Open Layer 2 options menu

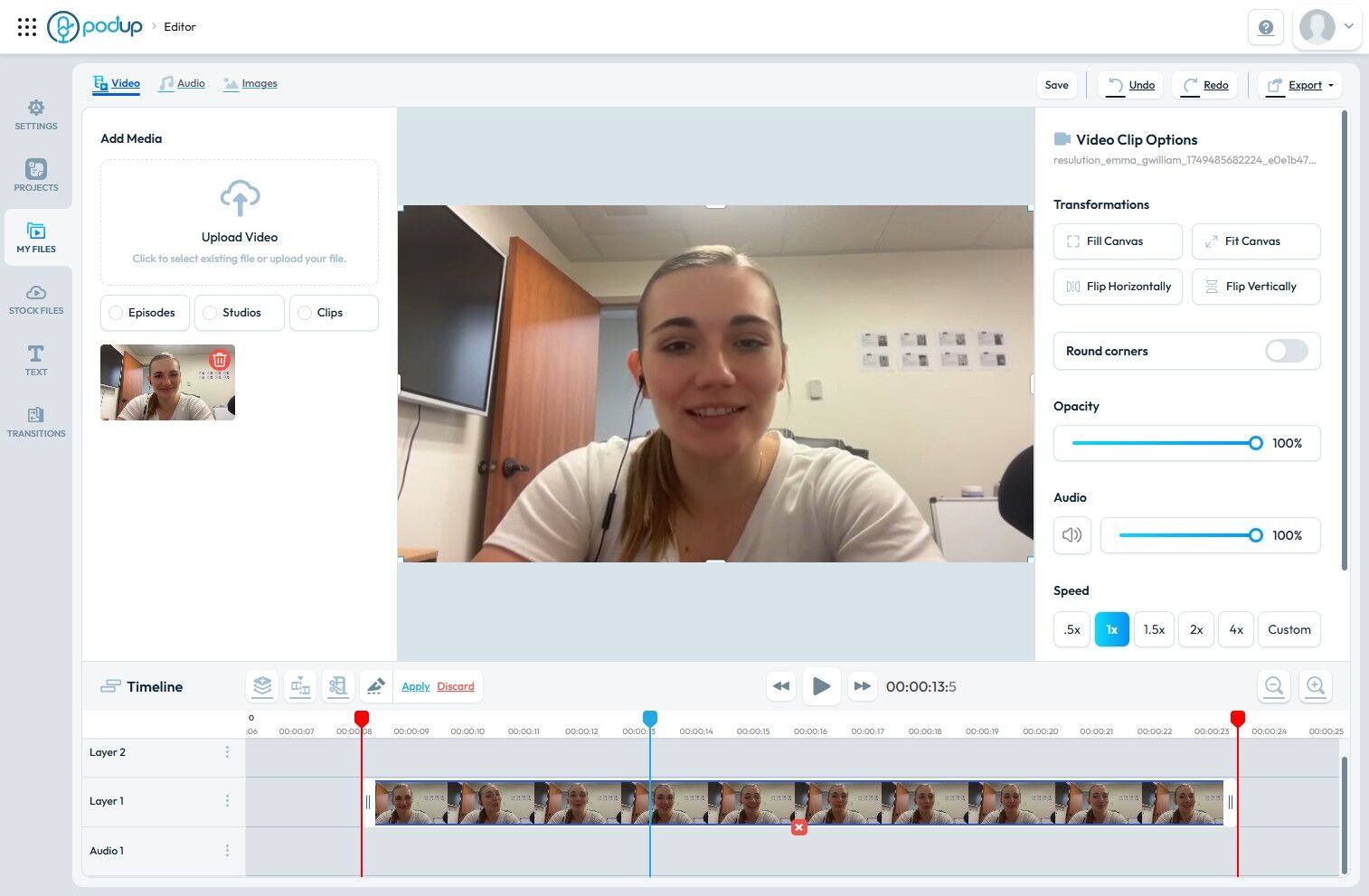coord(227,752)
